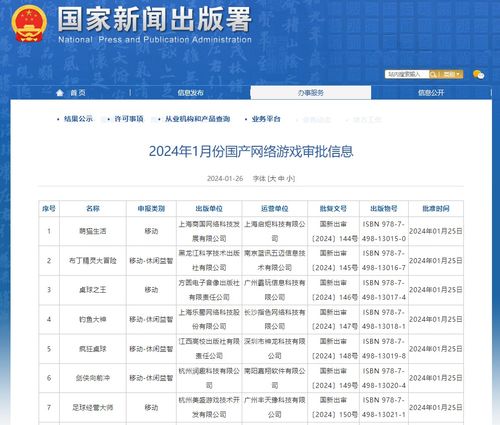Screen dimensions: 500x425
Task: Open the 信息公开 navigation tab
Action: (x=431, y=93)
